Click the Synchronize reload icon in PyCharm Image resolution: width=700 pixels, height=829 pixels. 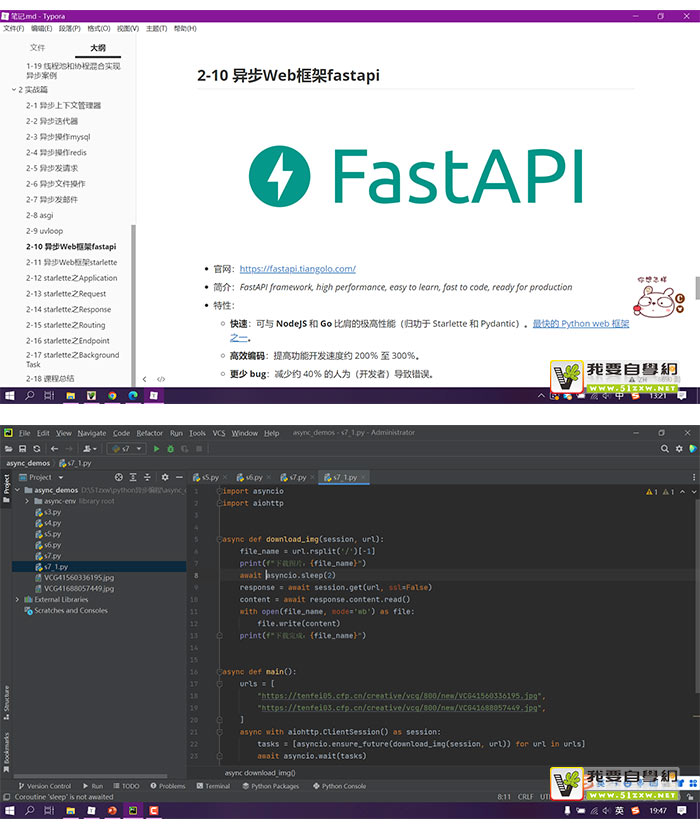click(x=36, y=449)
